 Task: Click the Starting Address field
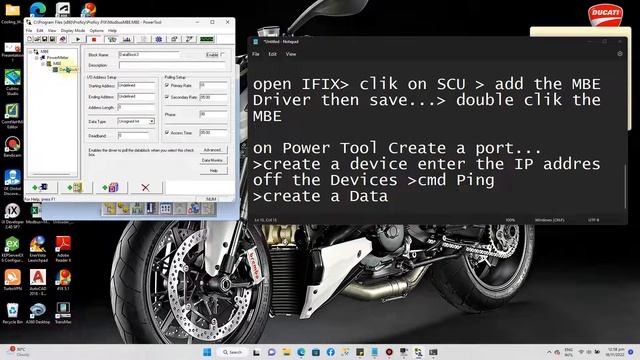[x=136, y=86]
